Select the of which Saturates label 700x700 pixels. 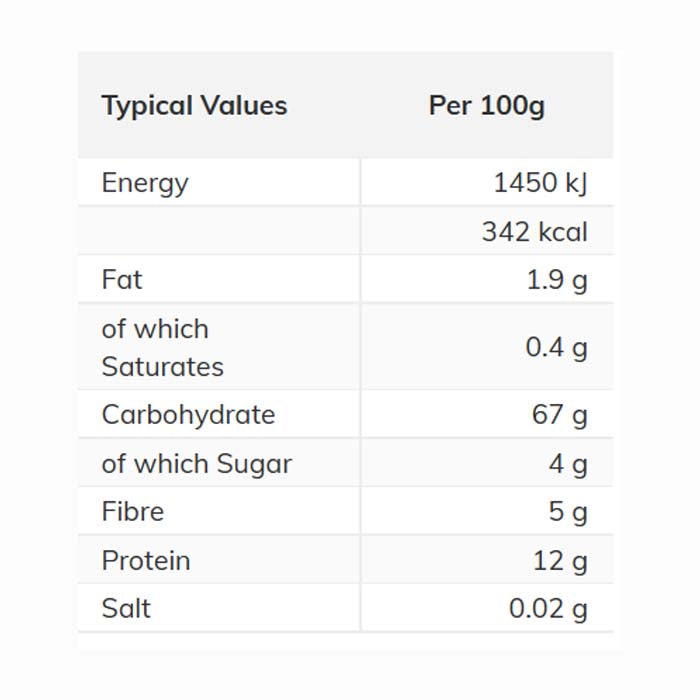pos(162,348)
